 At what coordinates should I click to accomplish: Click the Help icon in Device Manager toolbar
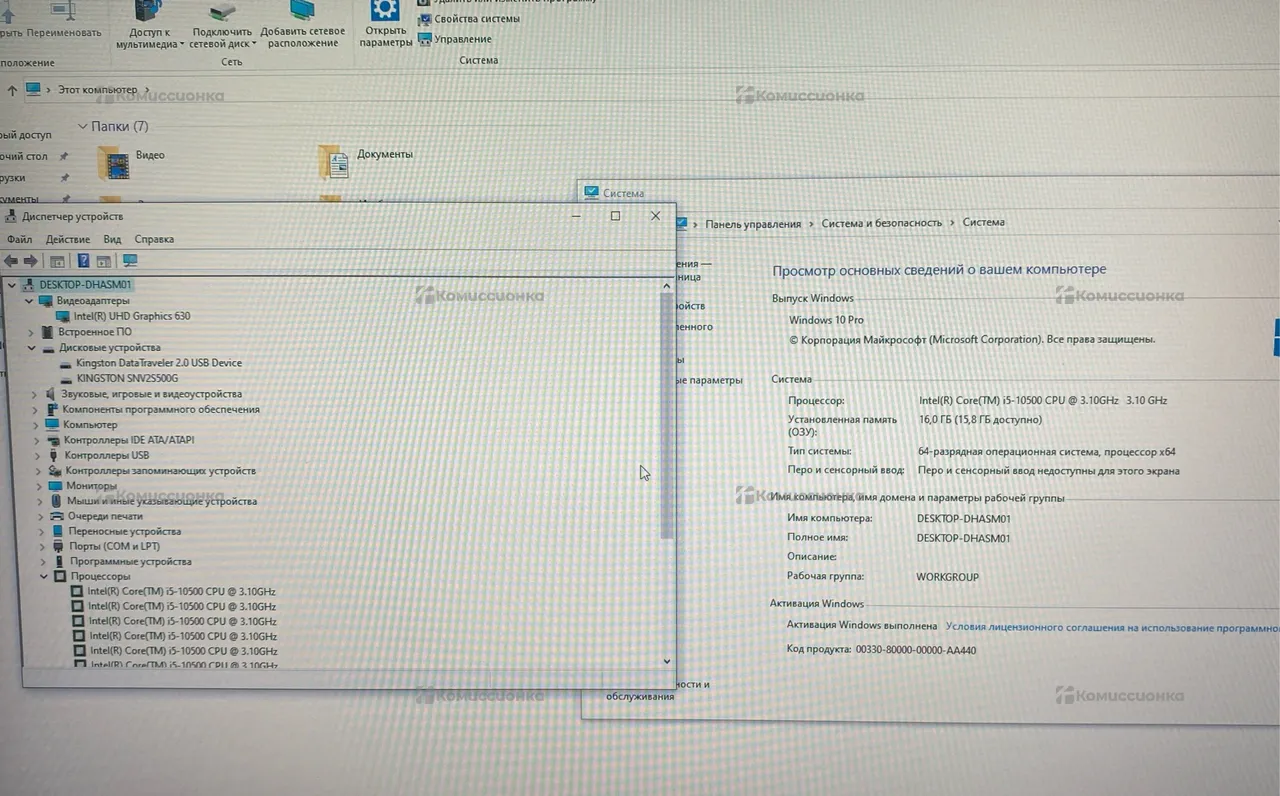coord(83,261)
